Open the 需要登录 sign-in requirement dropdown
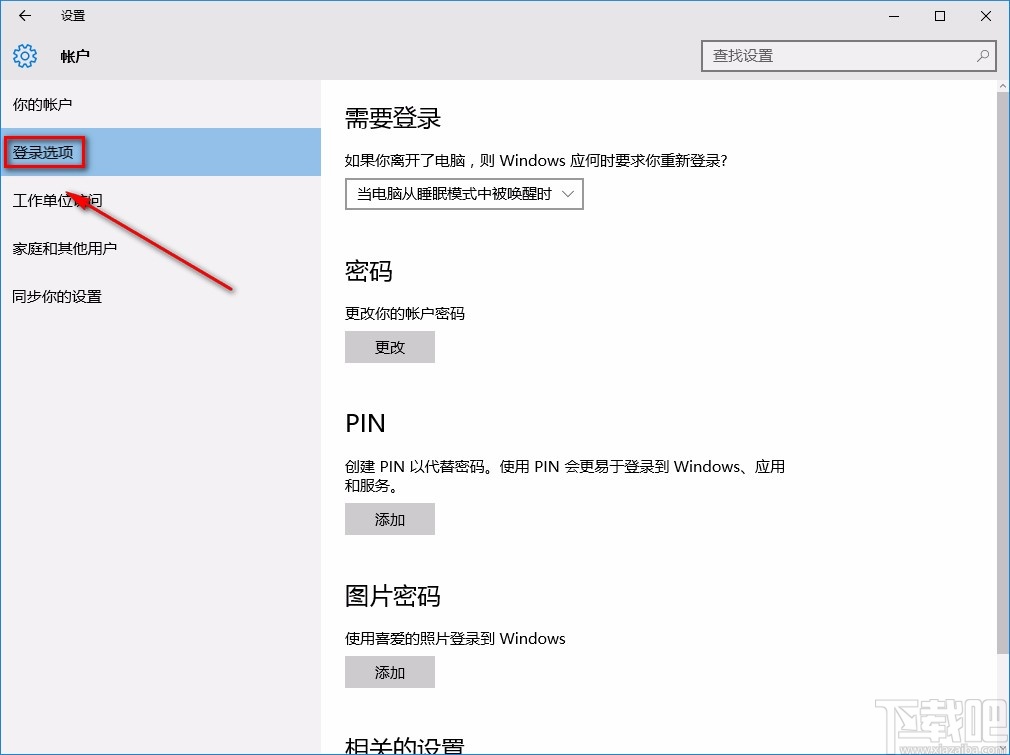 [463, 194]
